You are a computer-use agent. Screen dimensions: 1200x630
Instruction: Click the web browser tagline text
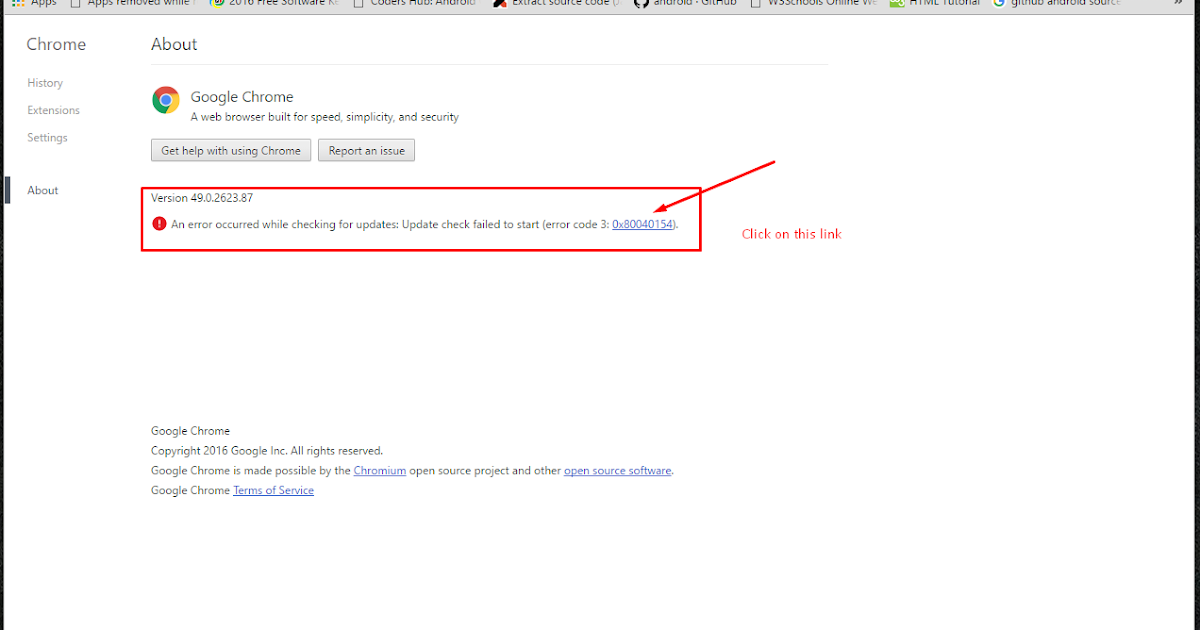coord(325,117)
